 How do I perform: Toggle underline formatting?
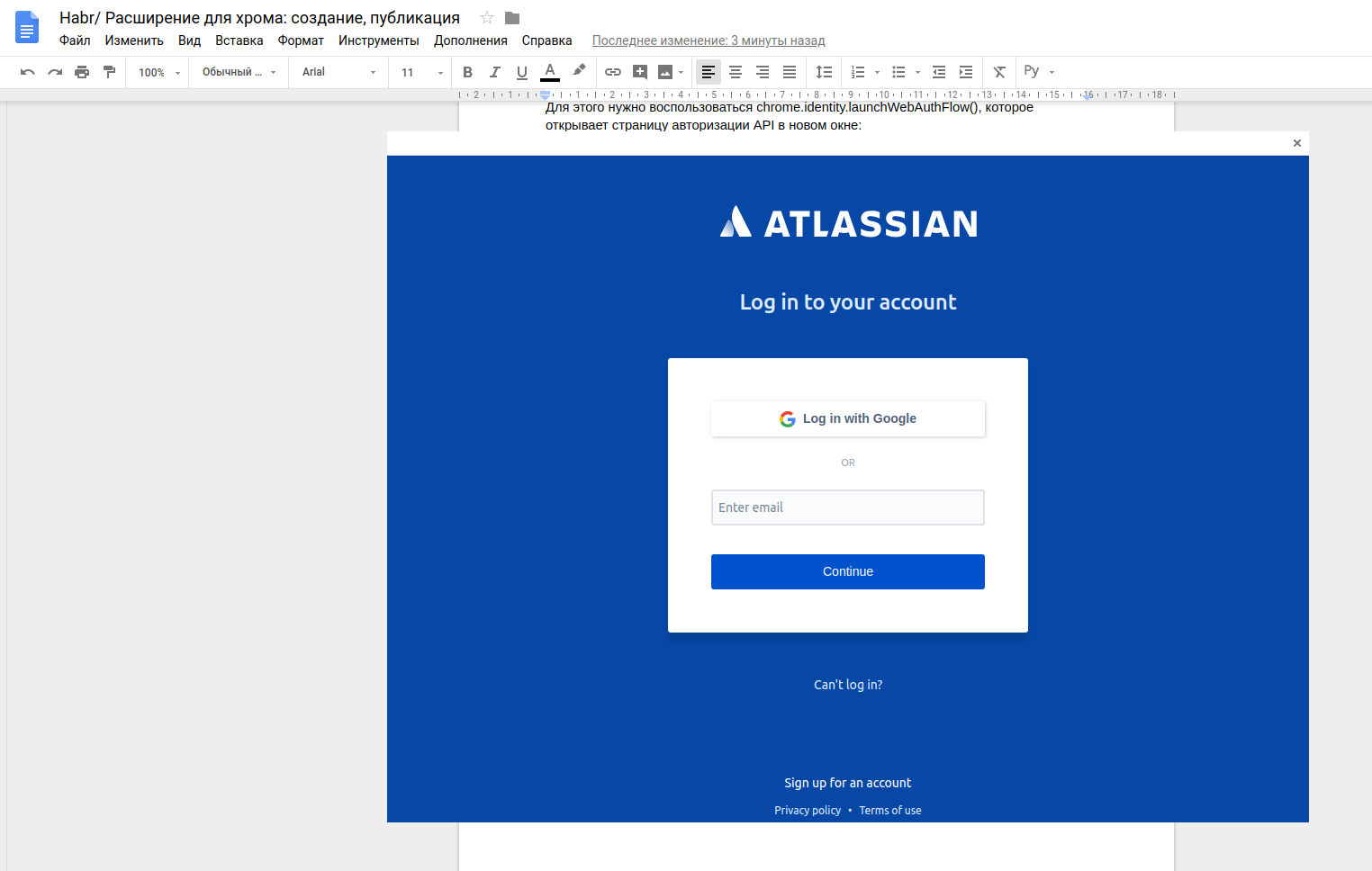522,72
